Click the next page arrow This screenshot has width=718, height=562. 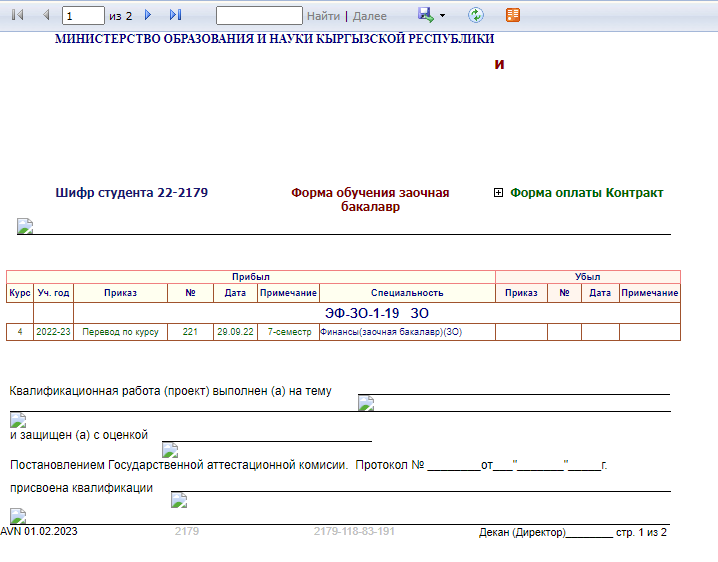click(148, 15)
